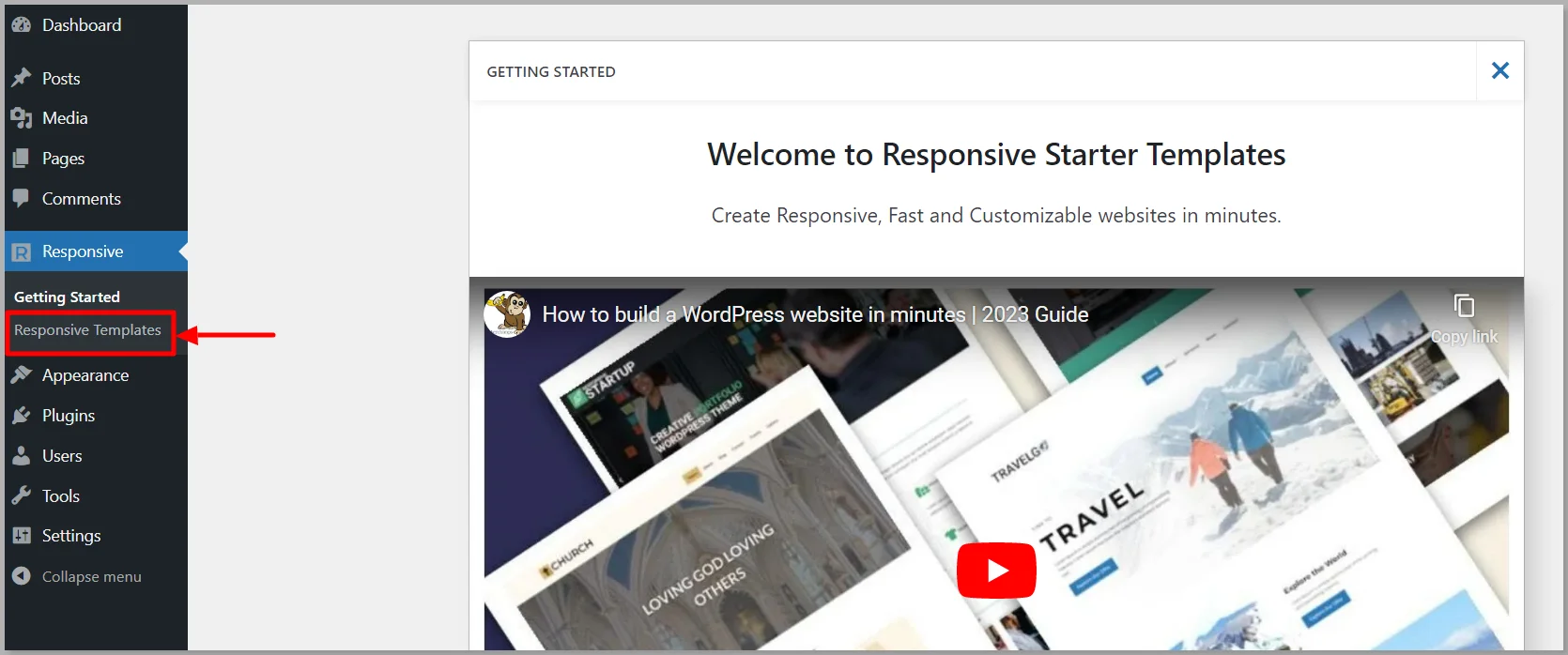1568x655 pixels.
Task: Open the Comments menu
Action: pos(82,199)
